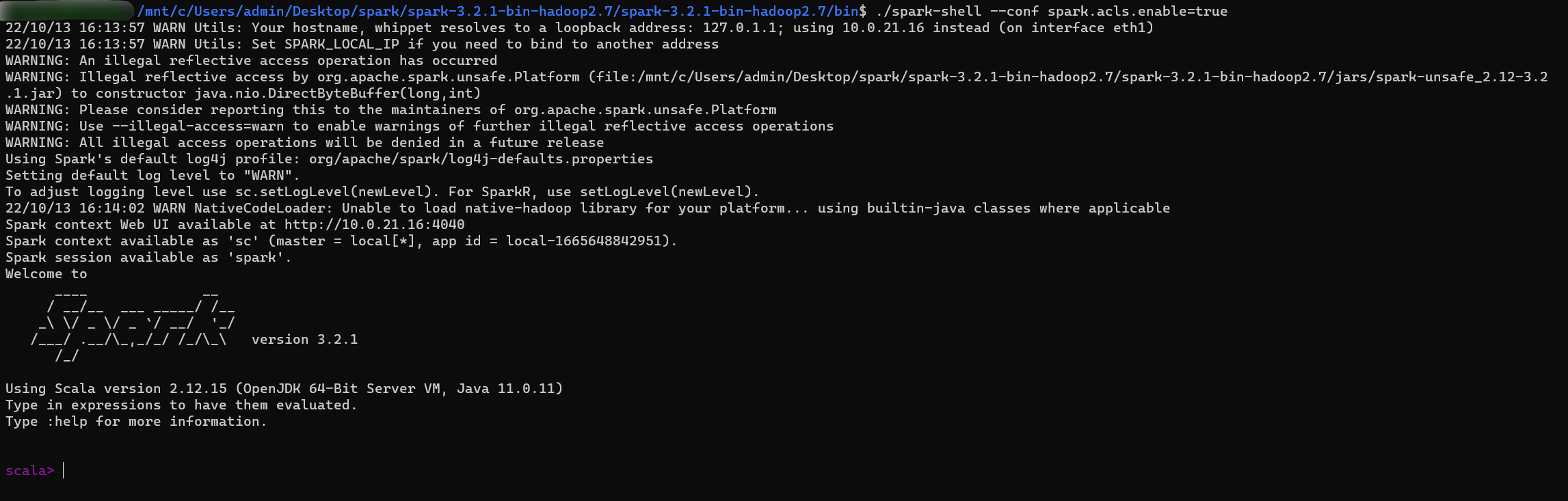The image size is (1568, 501).
Task: Click the SPARK_LOCAL_IP warning line
Action: point(362,44)
